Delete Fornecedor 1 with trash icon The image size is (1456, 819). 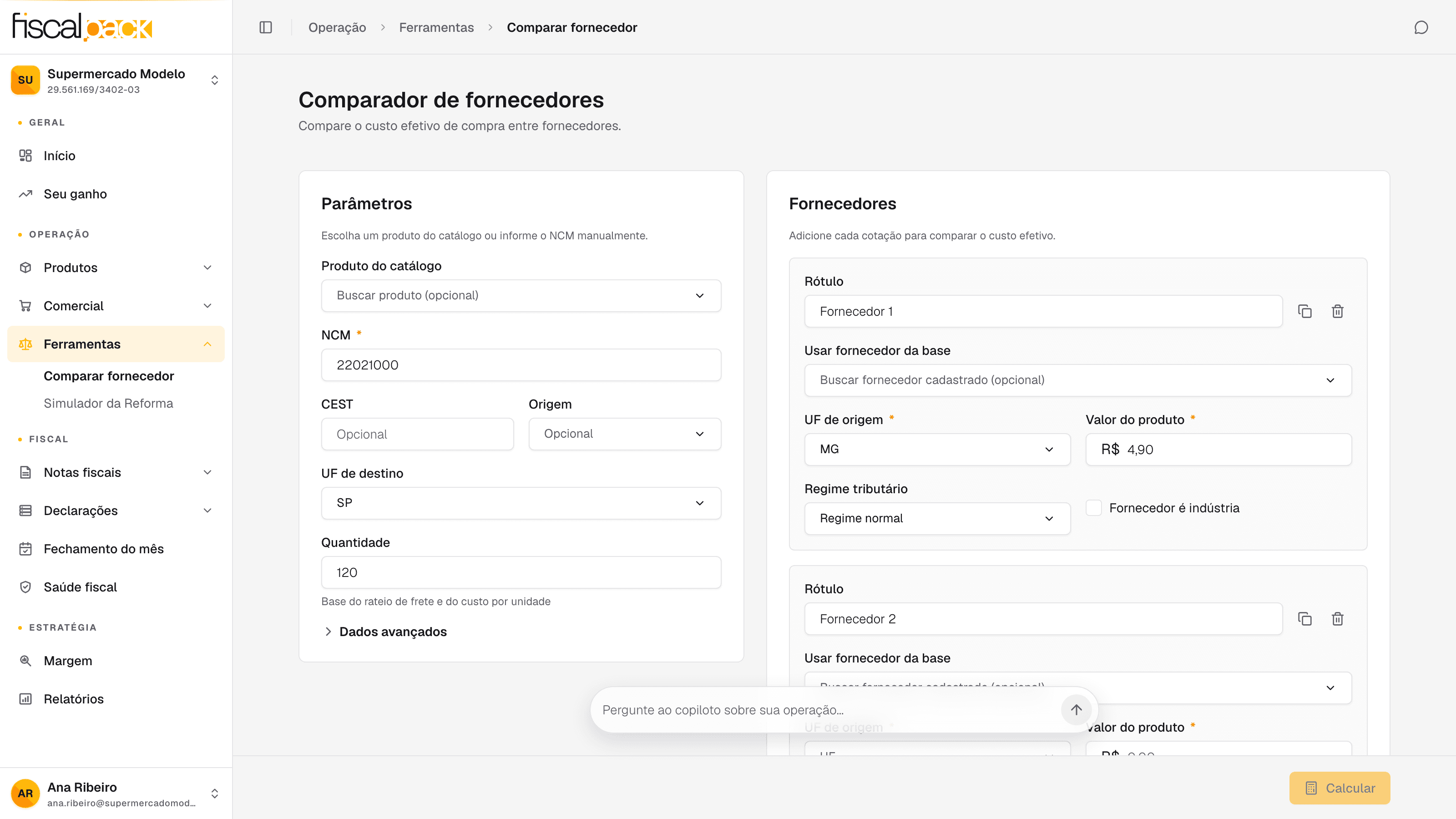coord(1338,311)
